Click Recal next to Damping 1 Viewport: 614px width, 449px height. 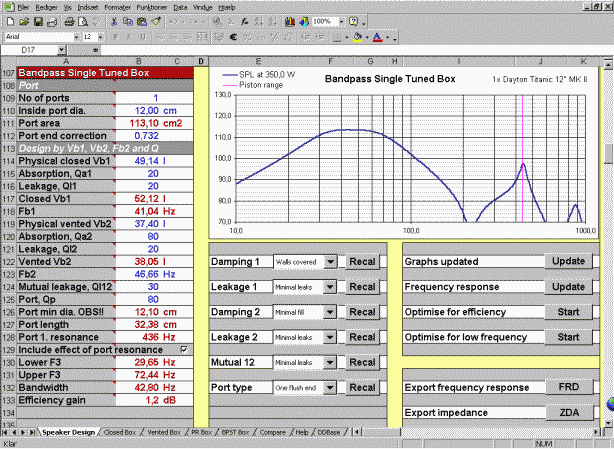[x=362, y=262]
